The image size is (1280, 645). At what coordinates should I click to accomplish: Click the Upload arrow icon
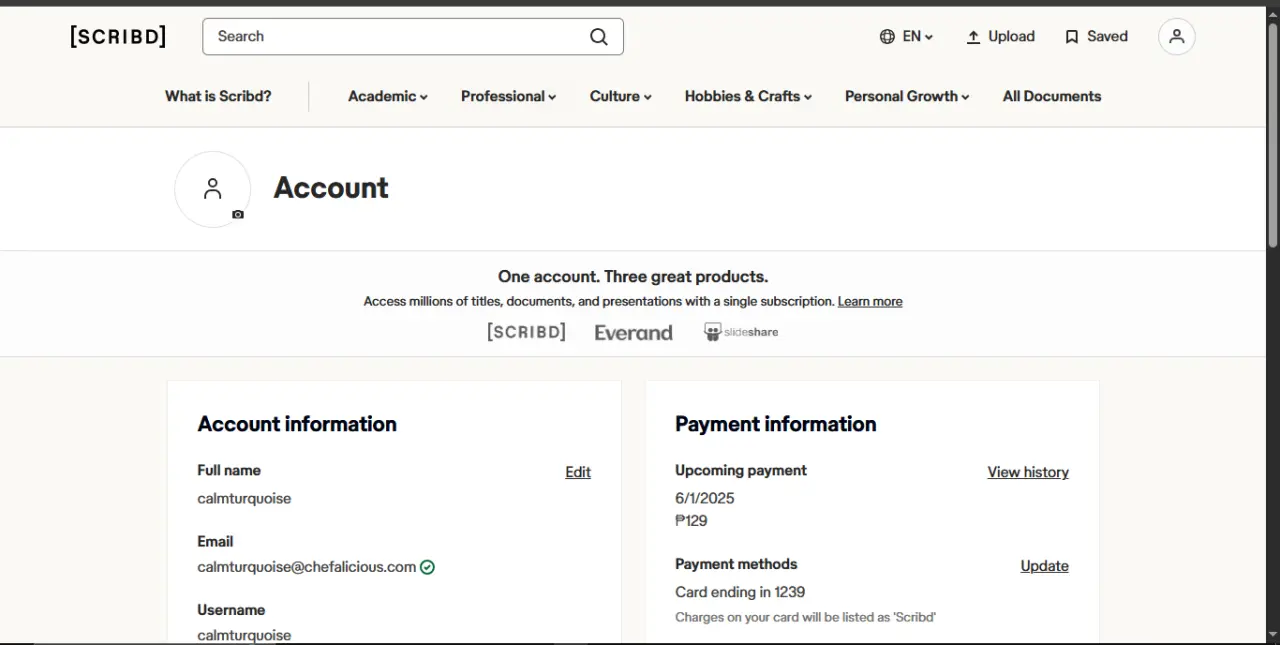[973, 37]
